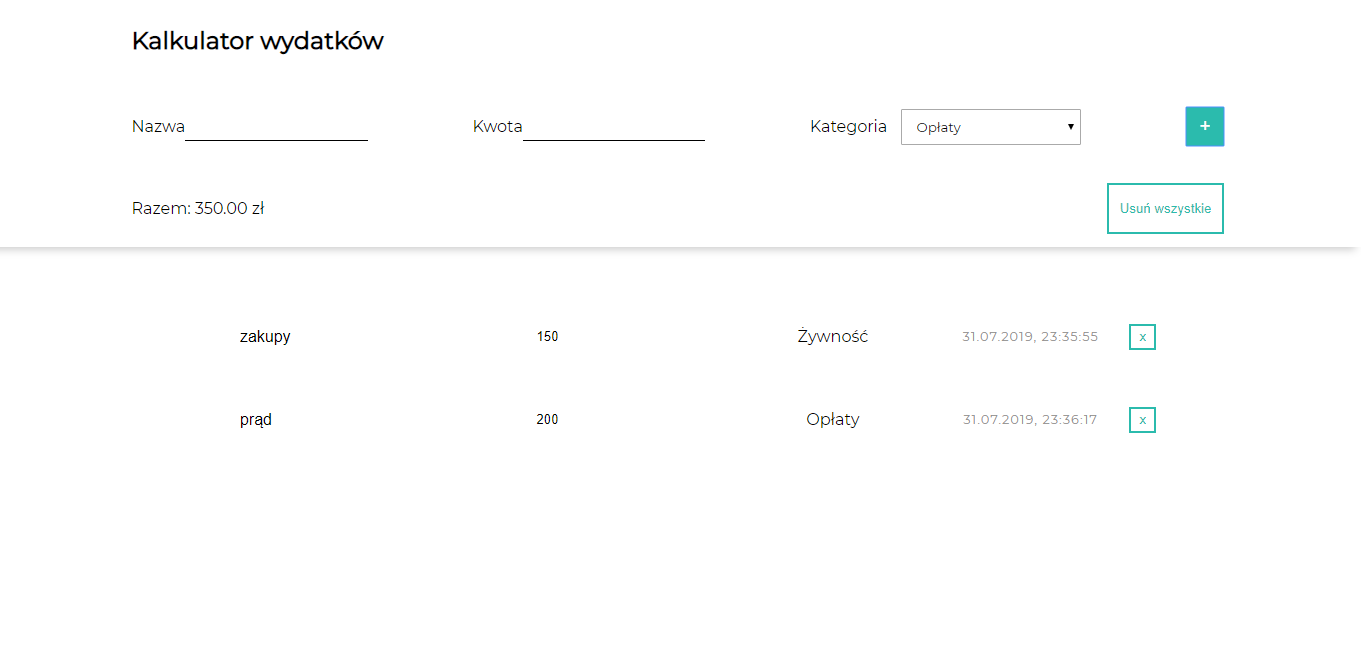Click the Kategoria label

(x=848, y=127)
